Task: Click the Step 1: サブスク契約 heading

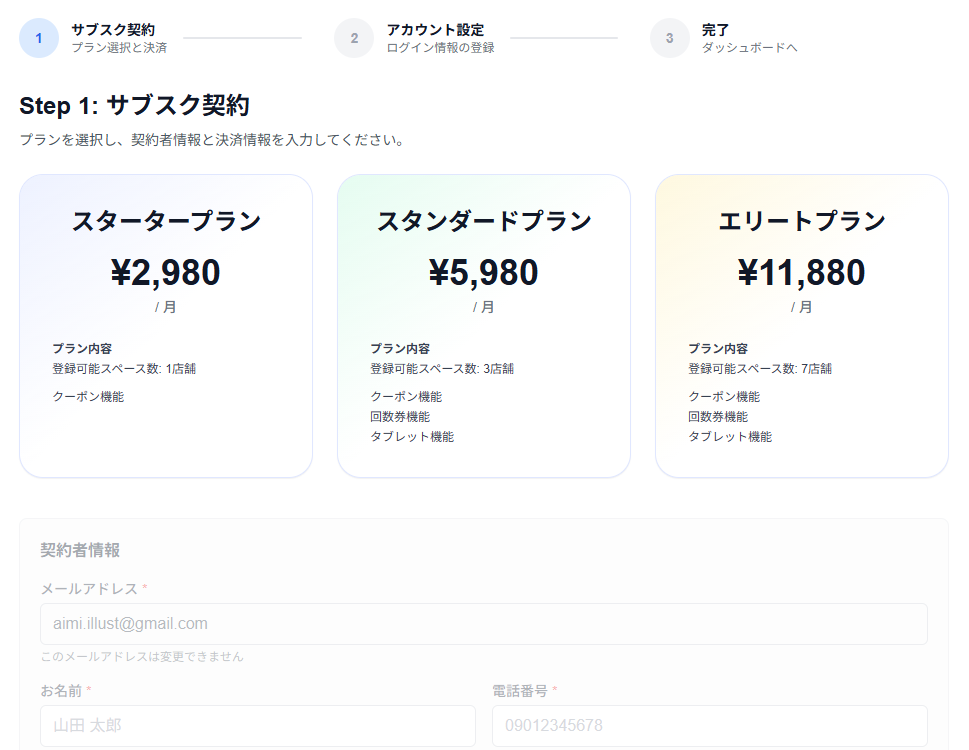Action: click(135, 106)
